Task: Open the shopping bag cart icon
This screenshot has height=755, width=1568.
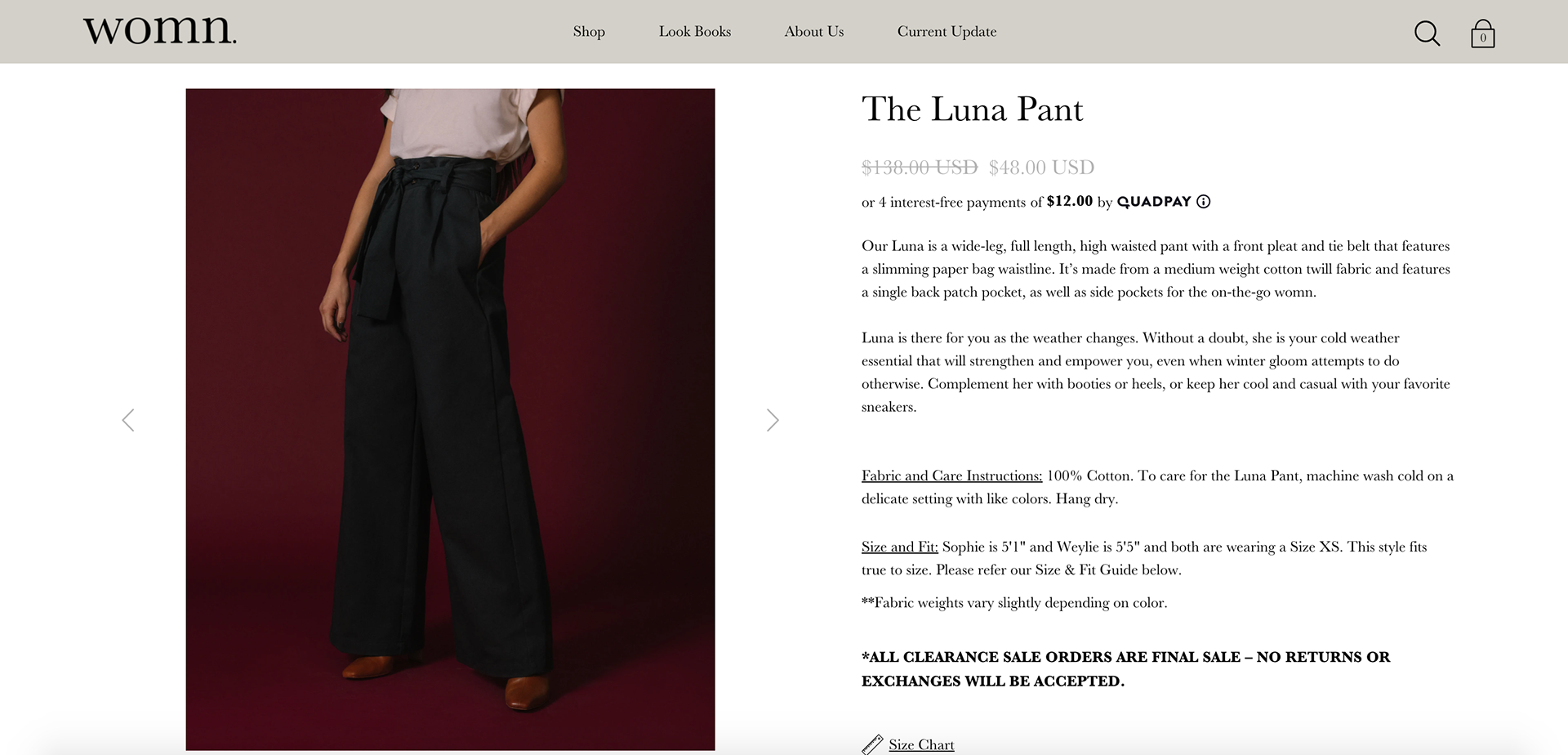Action: coord(1483,34)
